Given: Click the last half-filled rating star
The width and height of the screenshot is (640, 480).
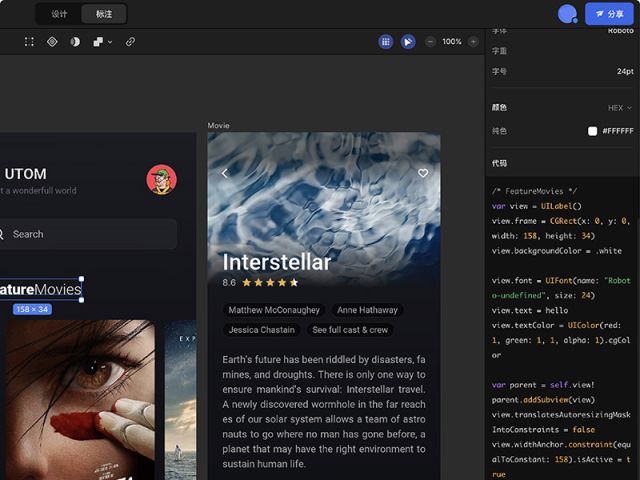Looking at the screenshot, I should (294, 282).
